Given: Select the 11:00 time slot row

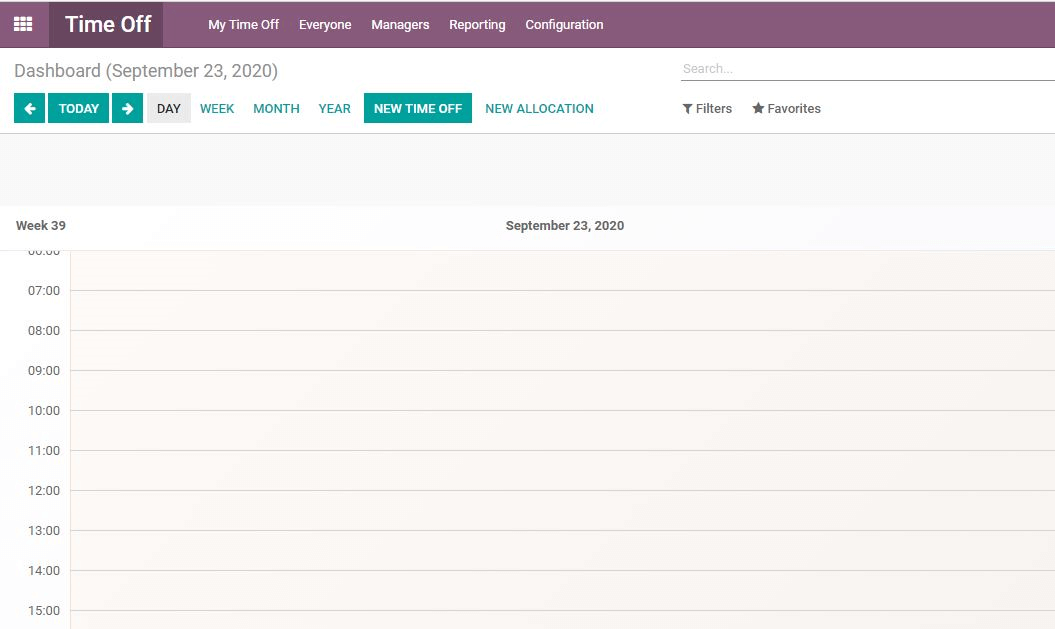Looking at the screenshot, I should tap(562, 470).
